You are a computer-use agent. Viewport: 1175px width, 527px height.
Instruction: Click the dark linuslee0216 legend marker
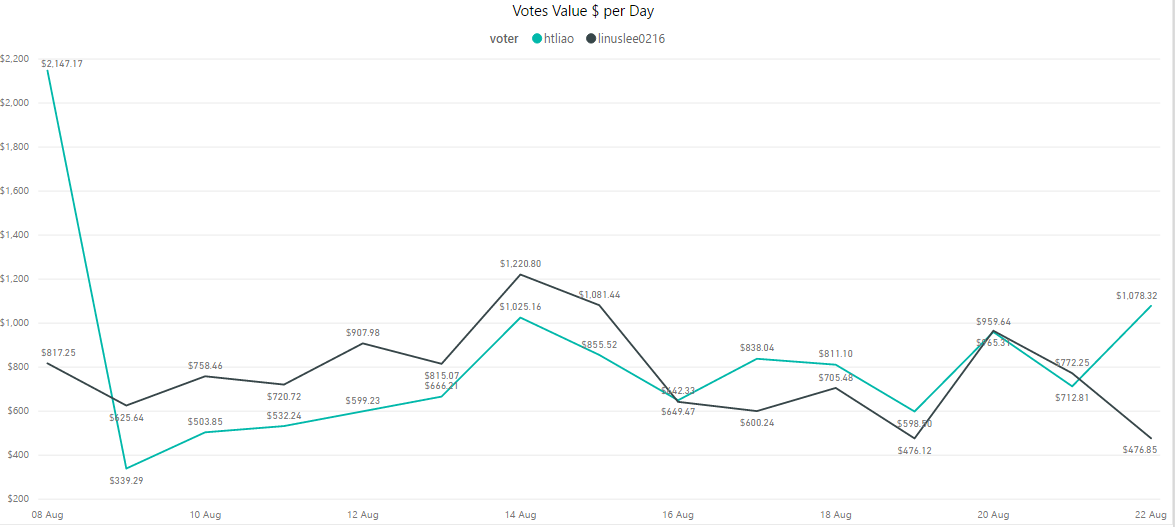click(x=591, y=39)
